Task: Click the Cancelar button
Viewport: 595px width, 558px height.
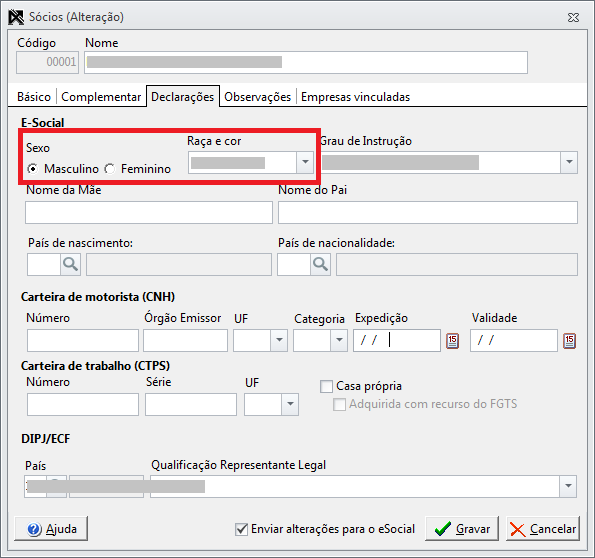Action: pos(543,528)
